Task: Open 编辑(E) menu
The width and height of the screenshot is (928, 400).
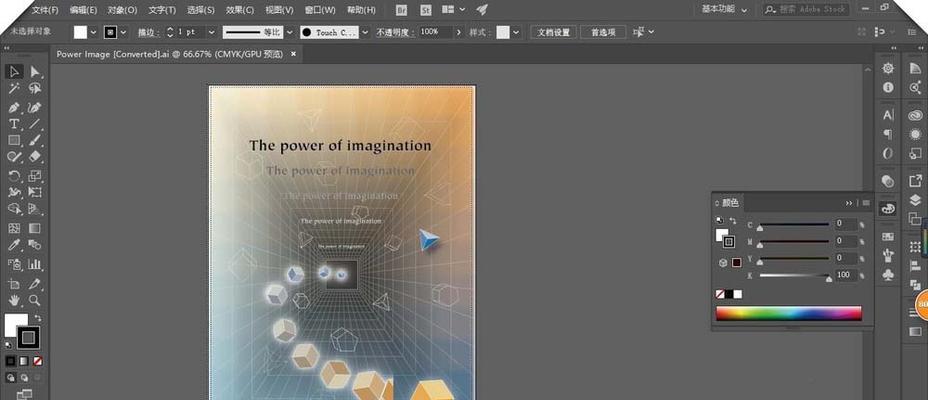Action: pos(83,10)
